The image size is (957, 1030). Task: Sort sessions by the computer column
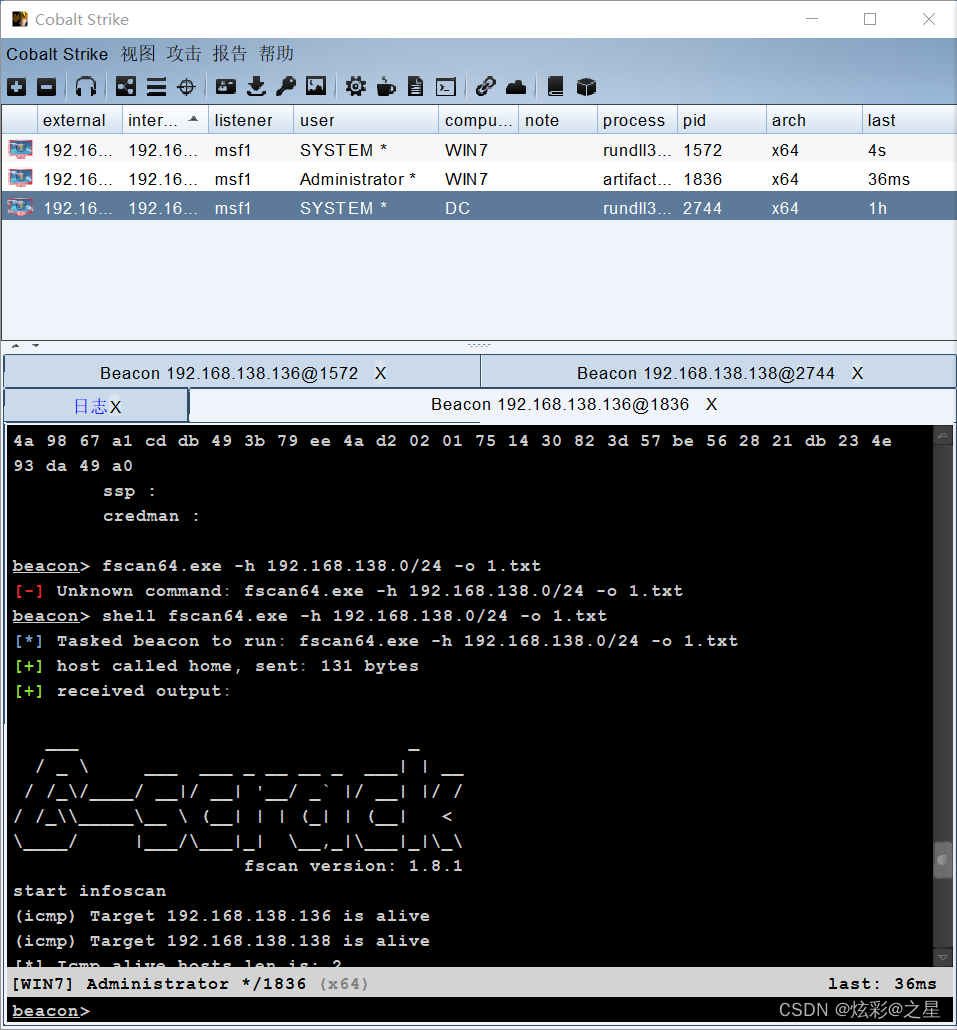pos(478,120)
